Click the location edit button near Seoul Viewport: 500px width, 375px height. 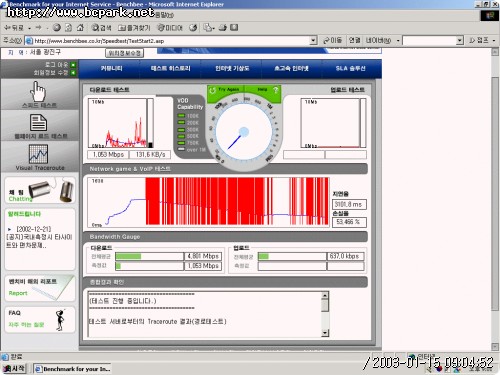pos(124,53)
